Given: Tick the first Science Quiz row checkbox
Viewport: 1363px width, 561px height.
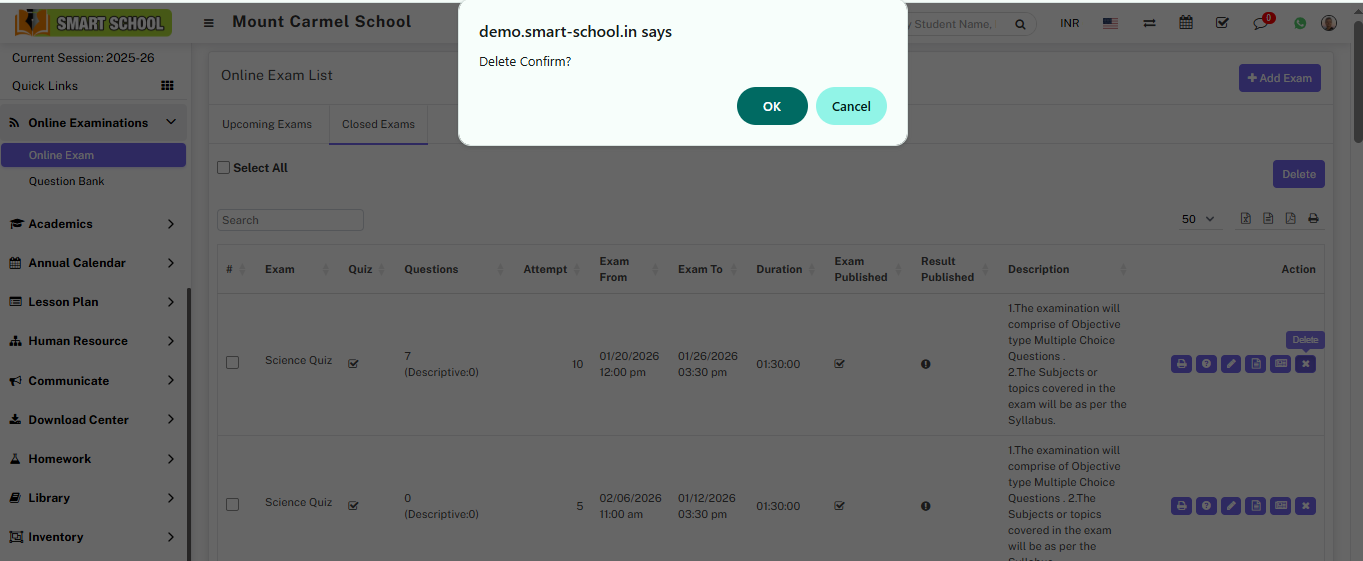Looking at the screenshot, I should click(232, 363).
